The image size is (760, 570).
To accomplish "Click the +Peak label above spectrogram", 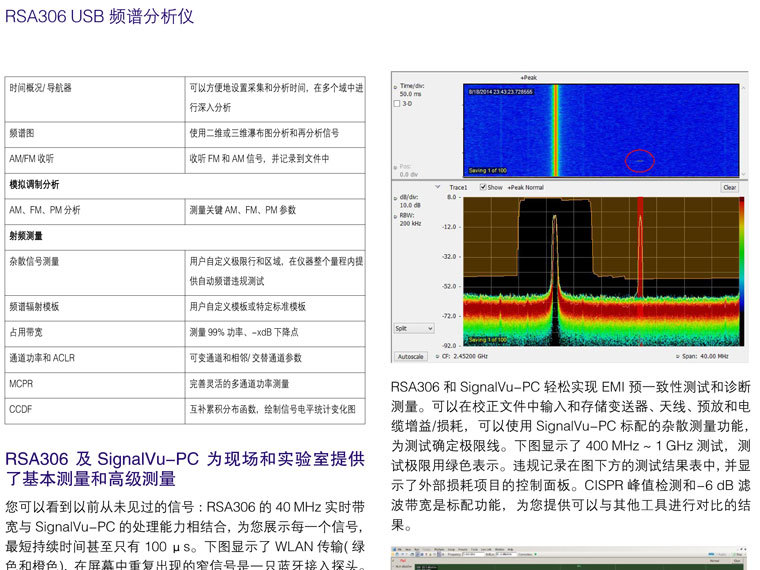I will 528,78.
